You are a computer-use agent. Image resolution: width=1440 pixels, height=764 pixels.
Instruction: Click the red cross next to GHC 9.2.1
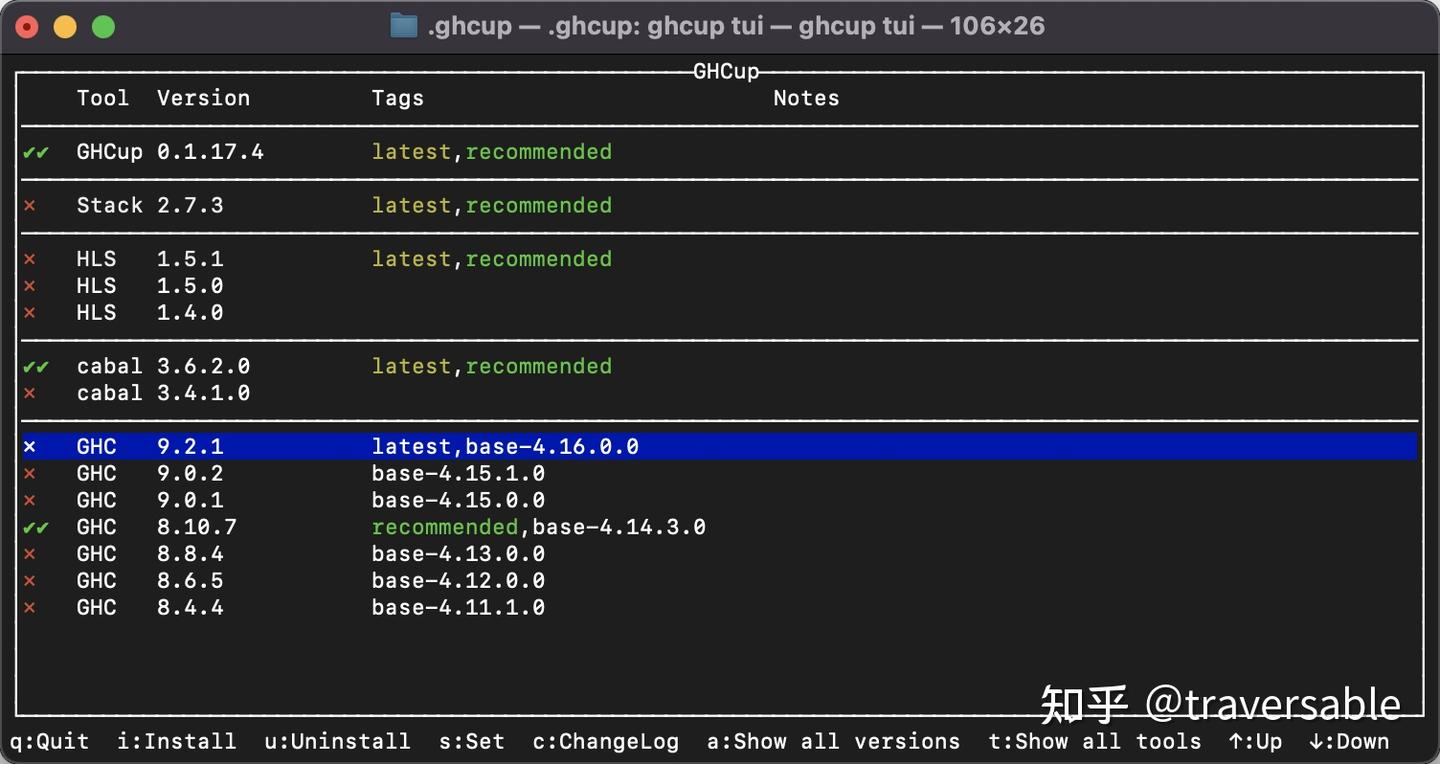pyautogui.click(x=29, y=446)
